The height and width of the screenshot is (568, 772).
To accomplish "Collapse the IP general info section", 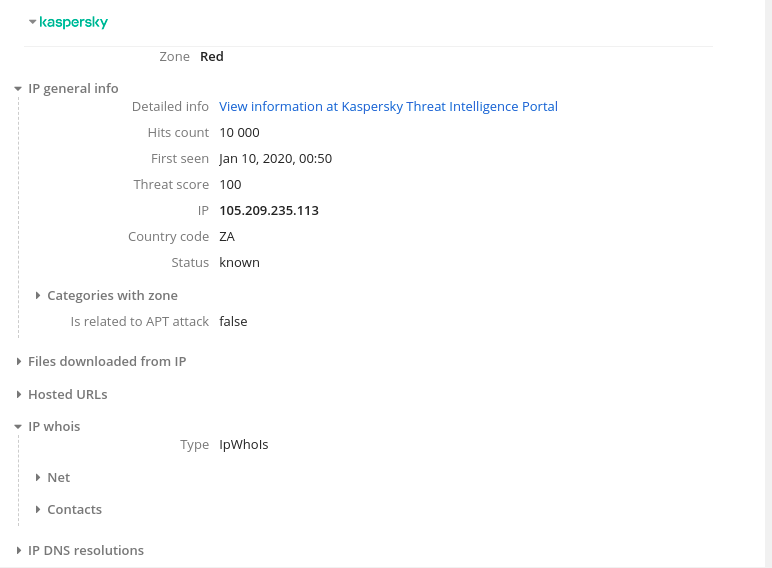I will tap(18, 89).
